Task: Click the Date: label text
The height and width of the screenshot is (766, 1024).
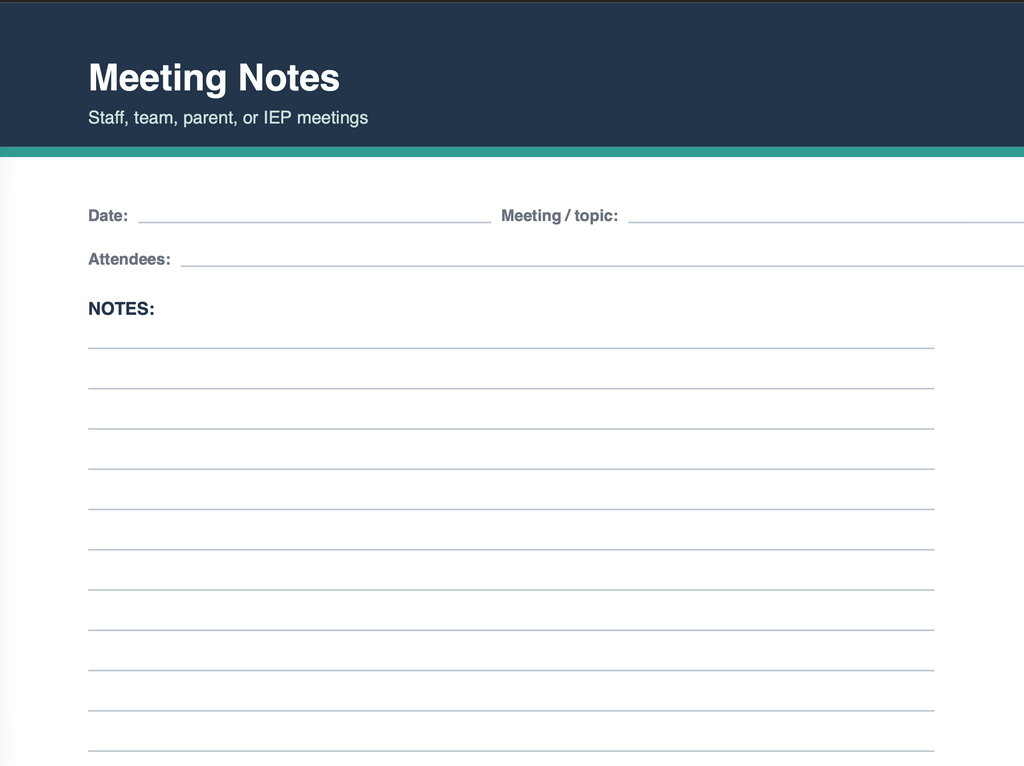Action: tap(108, 215)
